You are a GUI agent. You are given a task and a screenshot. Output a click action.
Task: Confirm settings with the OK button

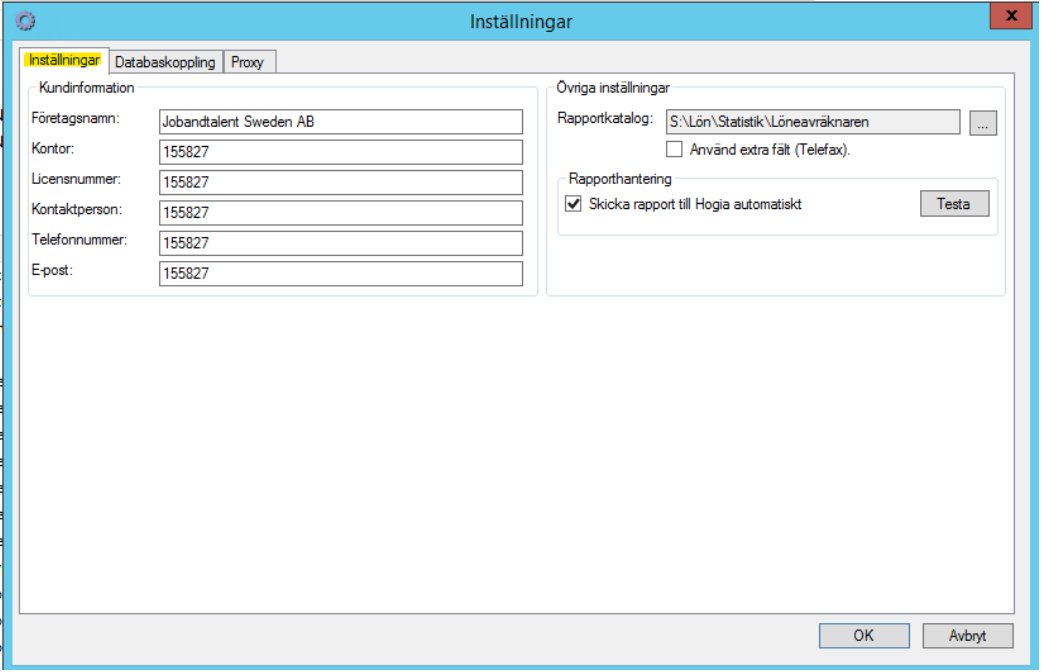[x=864, y=636]
